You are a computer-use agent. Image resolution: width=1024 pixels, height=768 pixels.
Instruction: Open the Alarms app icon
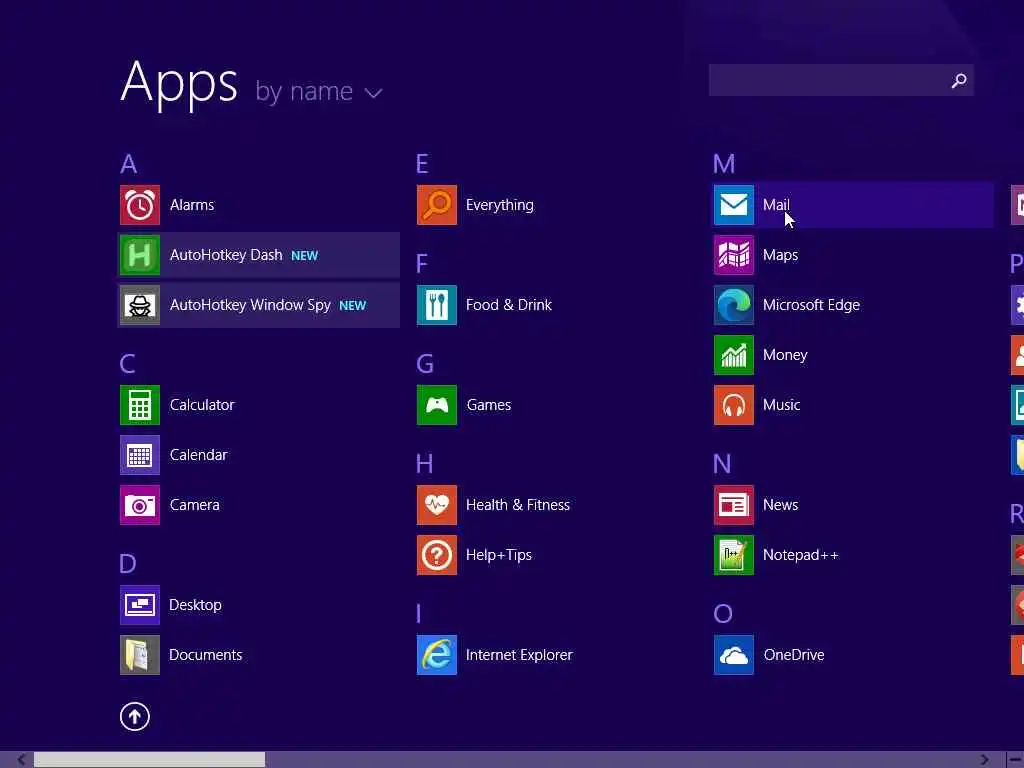point(140,205)
